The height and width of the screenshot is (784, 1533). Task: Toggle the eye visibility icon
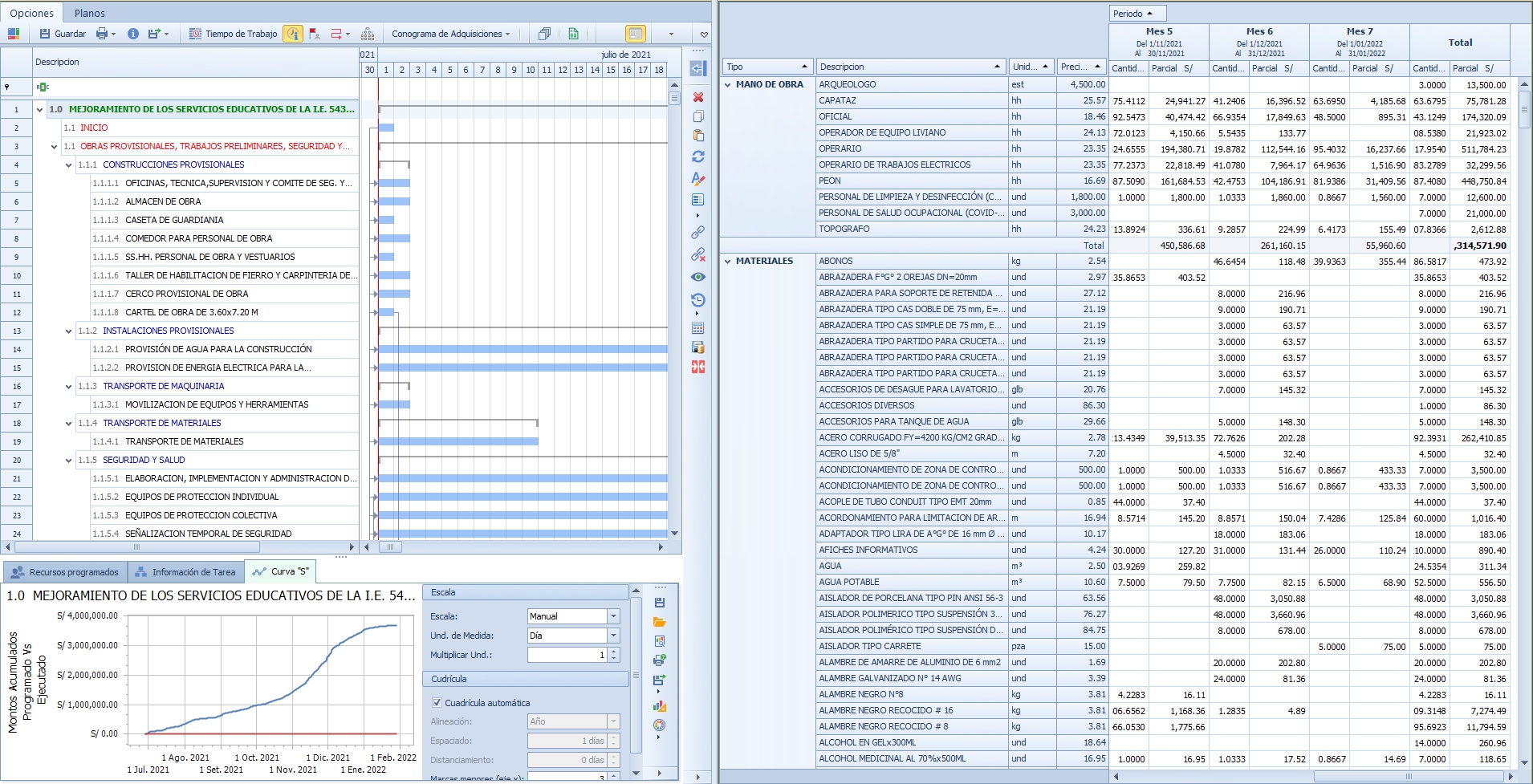click(x=697, y=277)
